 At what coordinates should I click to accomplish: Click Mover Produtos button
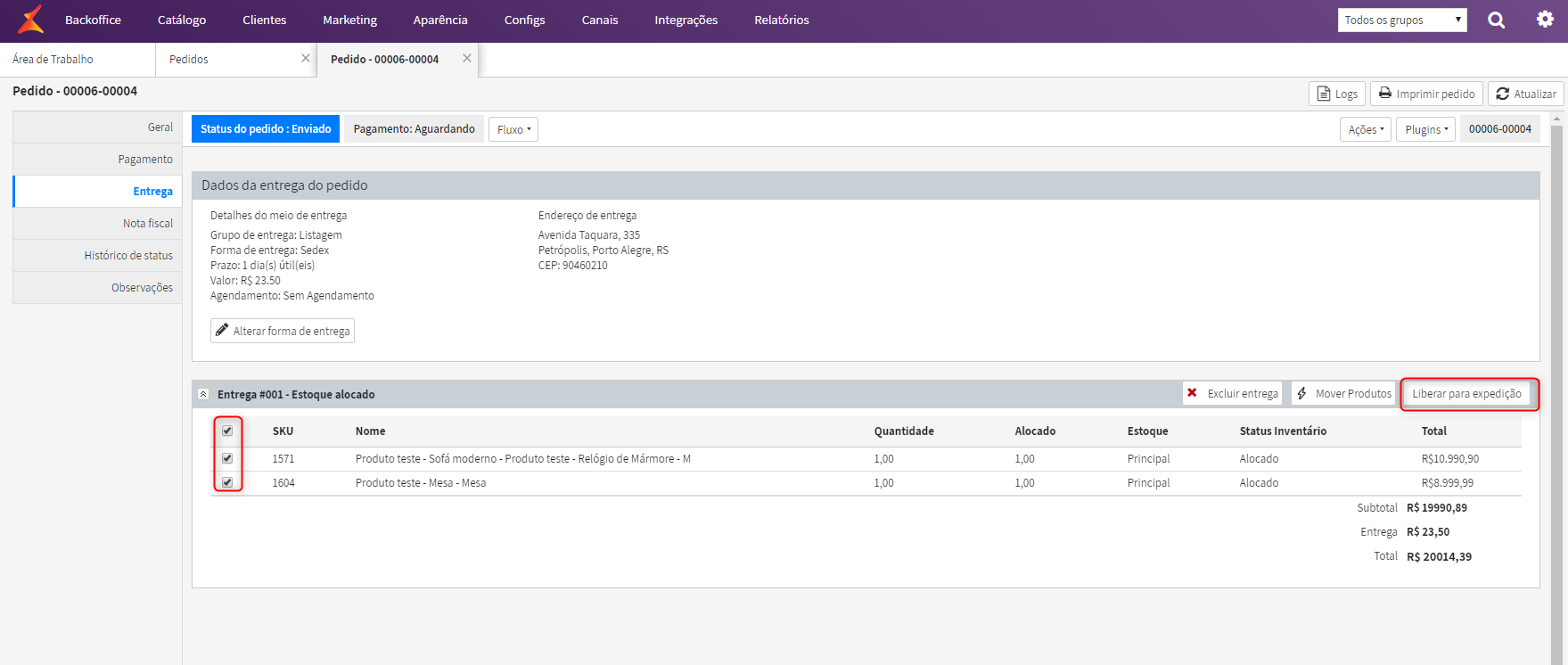pos(1343,393)
